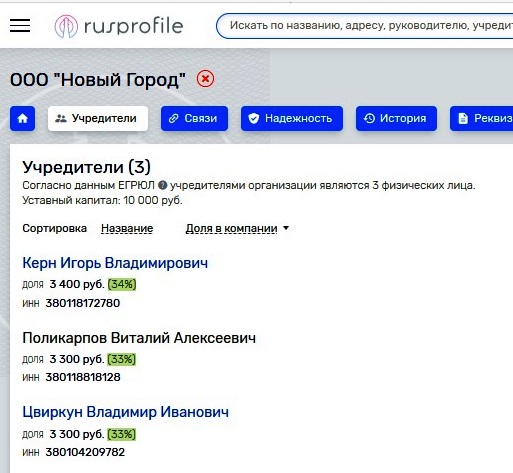The height and width of the screenshot is (473, 513).
Task: Click the shield icon in Надежность
Action: [x=254, y=118]
